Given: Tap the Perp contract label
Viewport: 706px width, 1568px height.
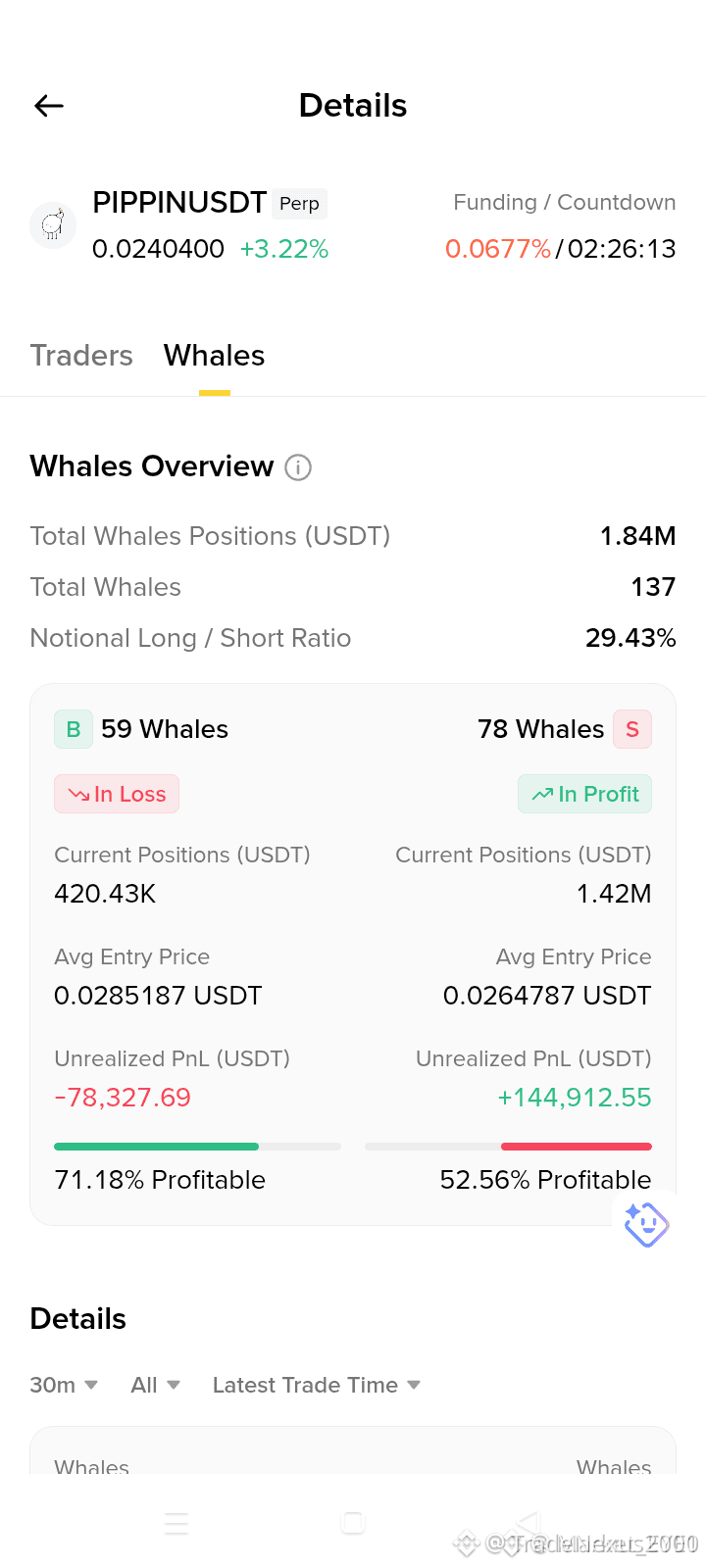Looking at the screenshot, I should (300, 203).
